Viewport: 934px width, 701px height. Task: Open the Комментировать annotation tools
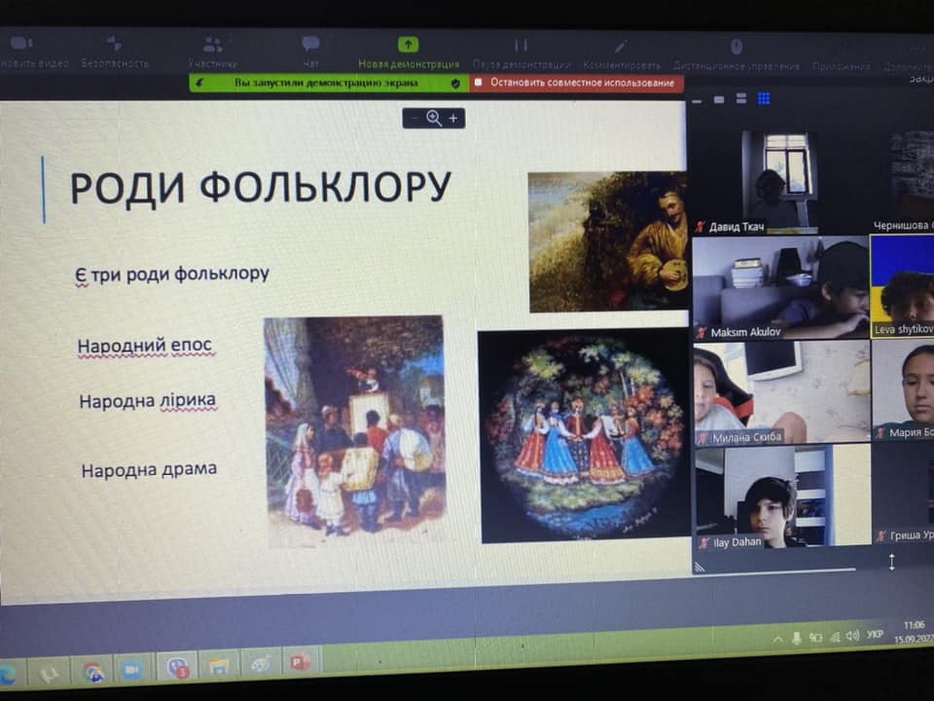(621, 55)
